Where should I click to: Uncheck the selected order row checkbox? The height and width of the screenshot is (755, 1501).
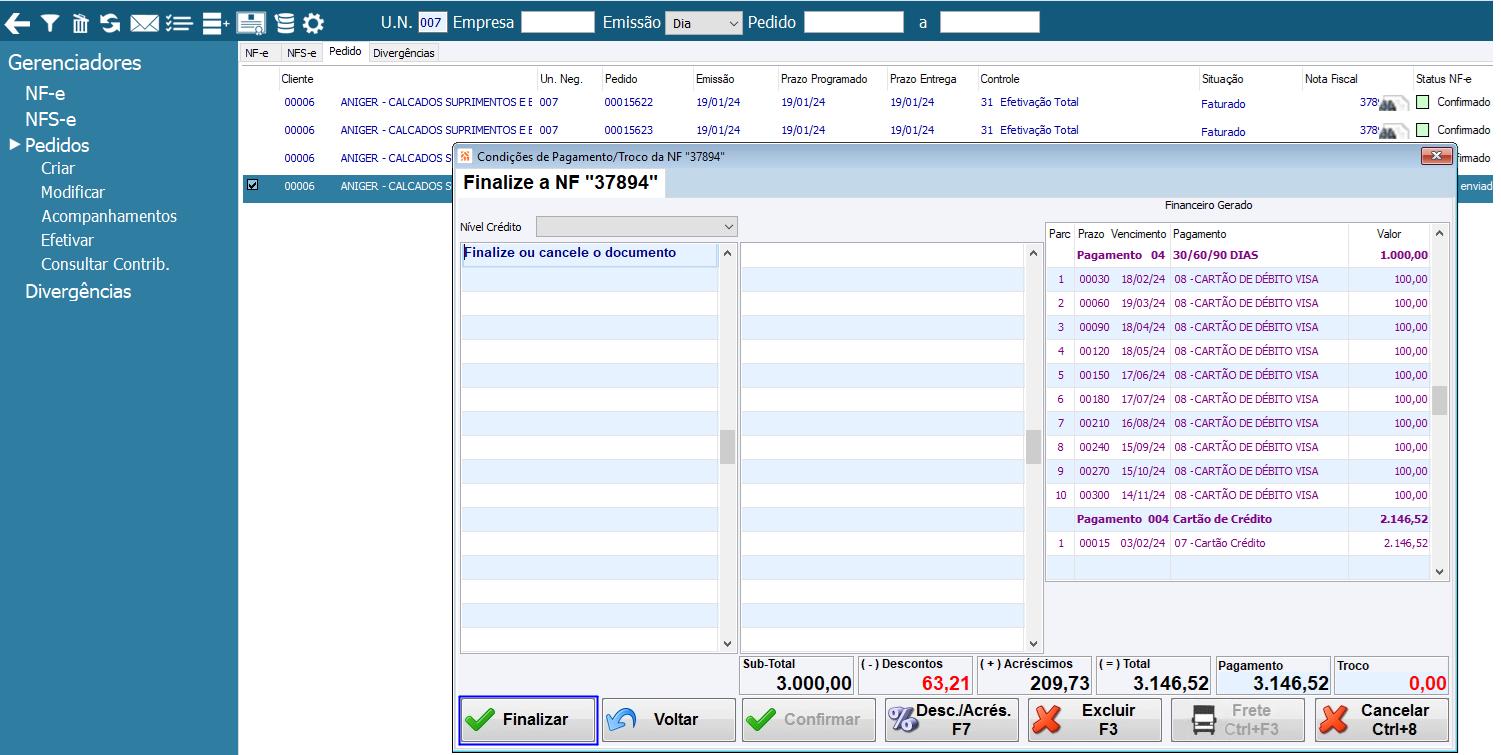tap(252, 185)
